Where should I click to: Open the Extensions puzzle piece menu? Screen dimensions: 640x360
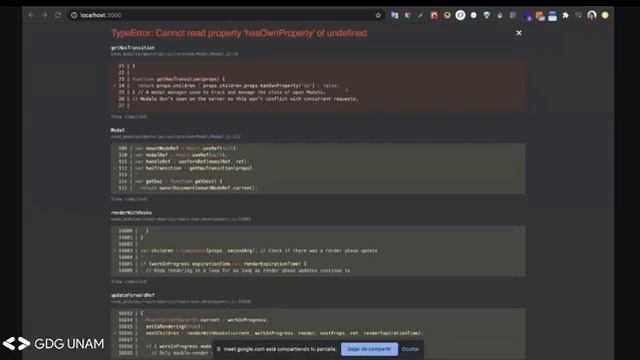pos(565,16)
